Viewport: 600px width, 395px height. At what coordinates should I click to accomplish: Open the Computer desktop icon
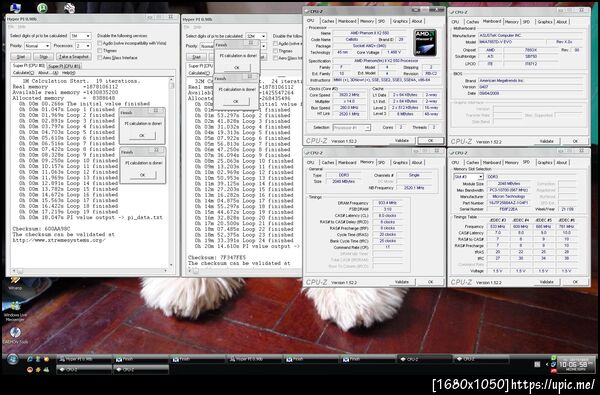click(x=15, y=7)
